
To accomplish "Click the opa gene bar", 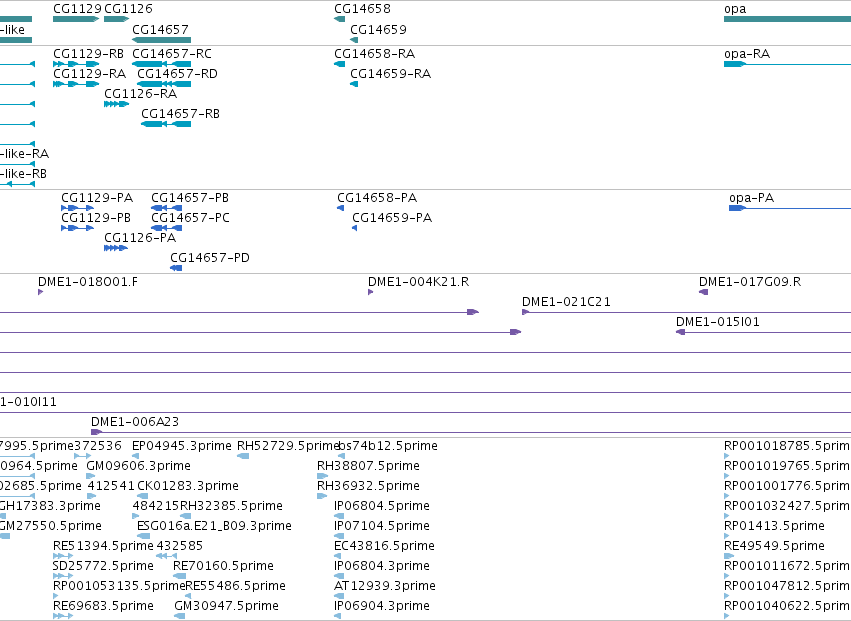I will point(788,19).
